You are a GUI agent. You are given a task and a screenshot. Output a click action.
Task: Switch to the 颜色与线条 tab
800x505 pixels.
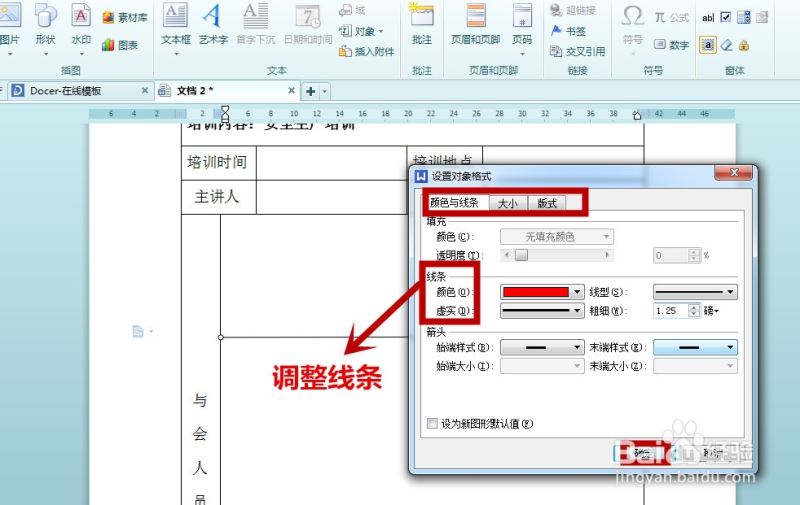pos(454,203)
